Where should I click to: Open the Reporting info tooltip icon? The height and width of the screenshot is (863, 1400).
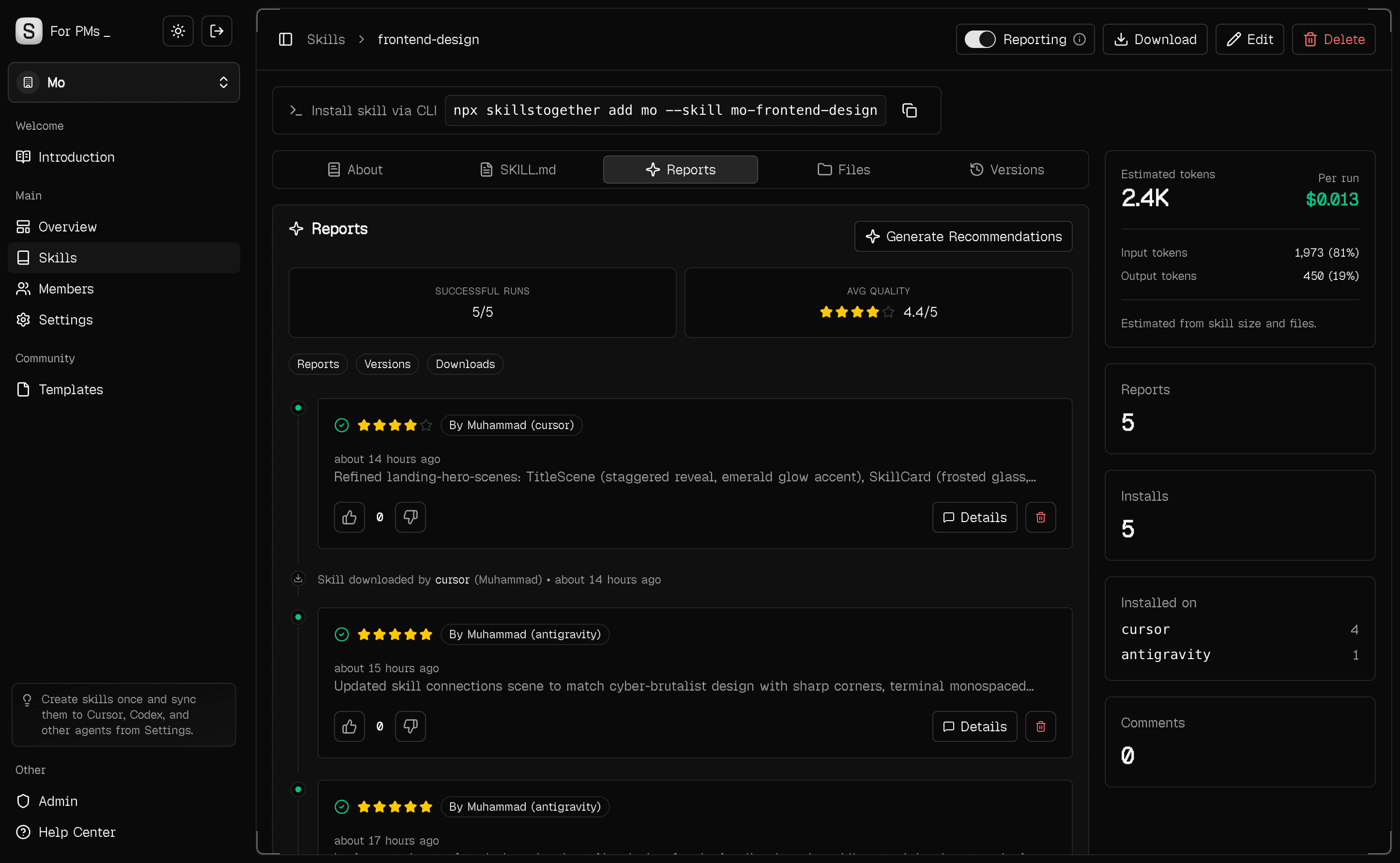coord(1080,39)
